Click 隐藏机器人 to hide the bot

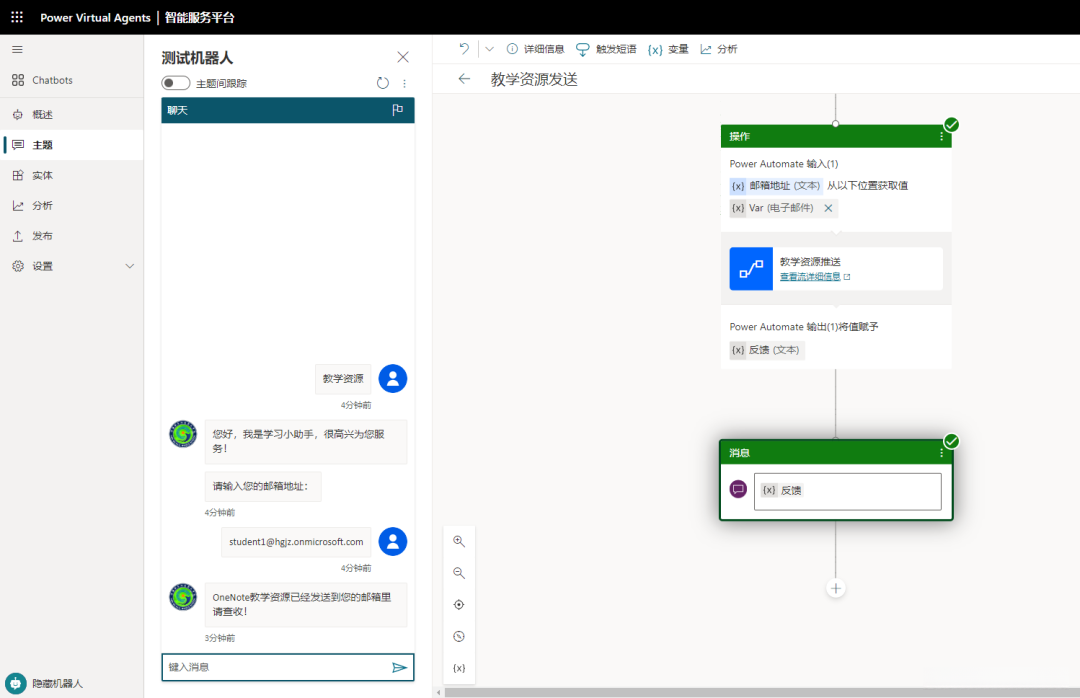tap(44, 684)
